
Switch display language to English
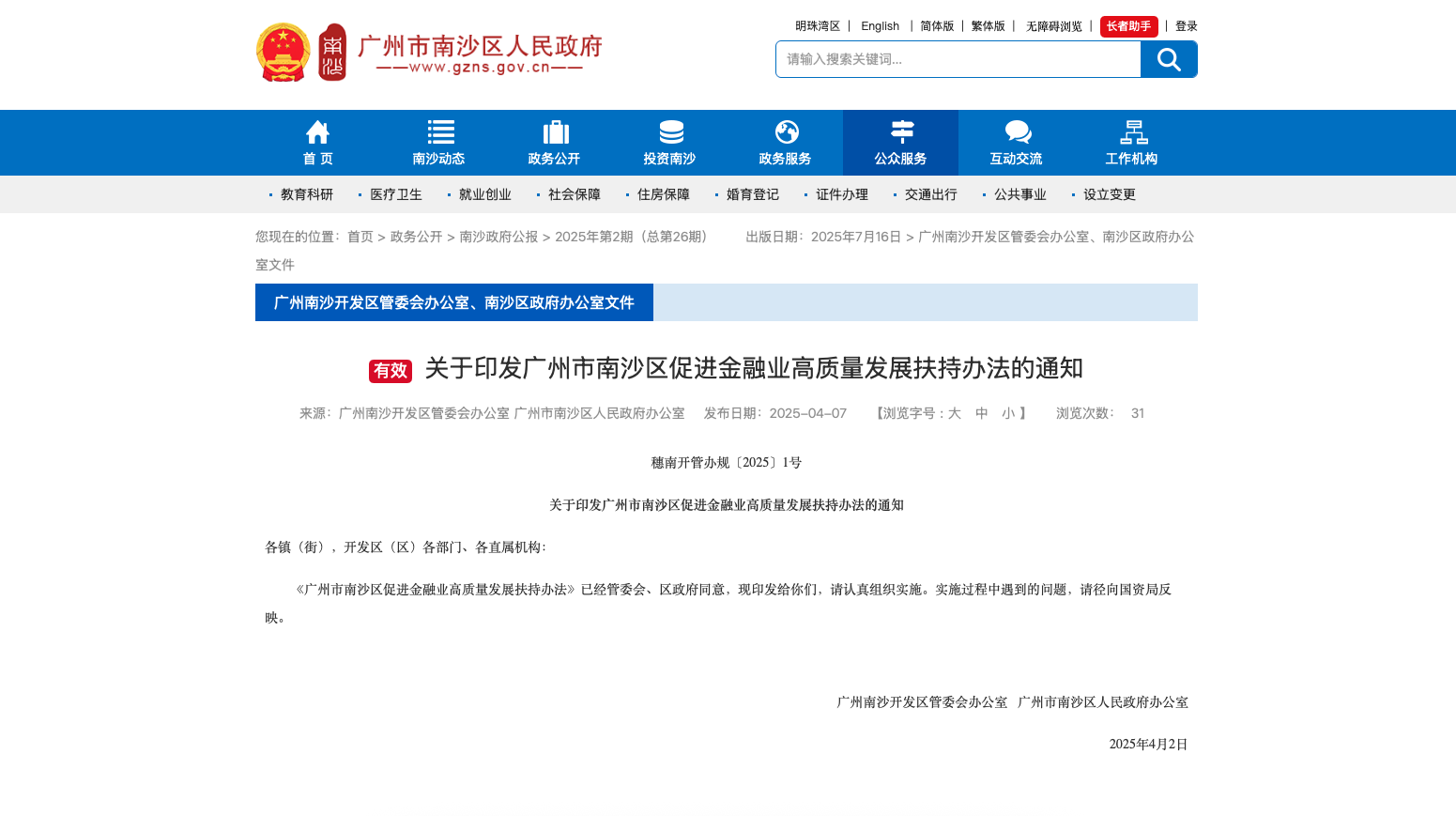(x=880, y=25)
